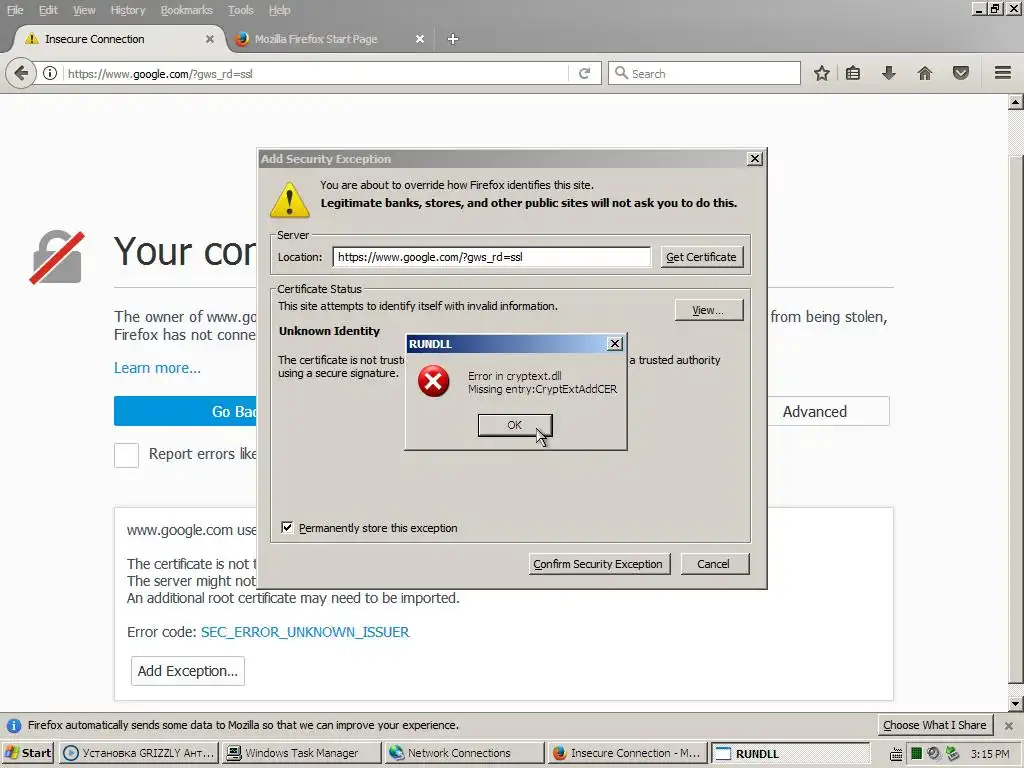Screen dimensions: 1024x768
Task: Open a new tab with plus button
Action: pyautogui.click(x=453, y=39)
